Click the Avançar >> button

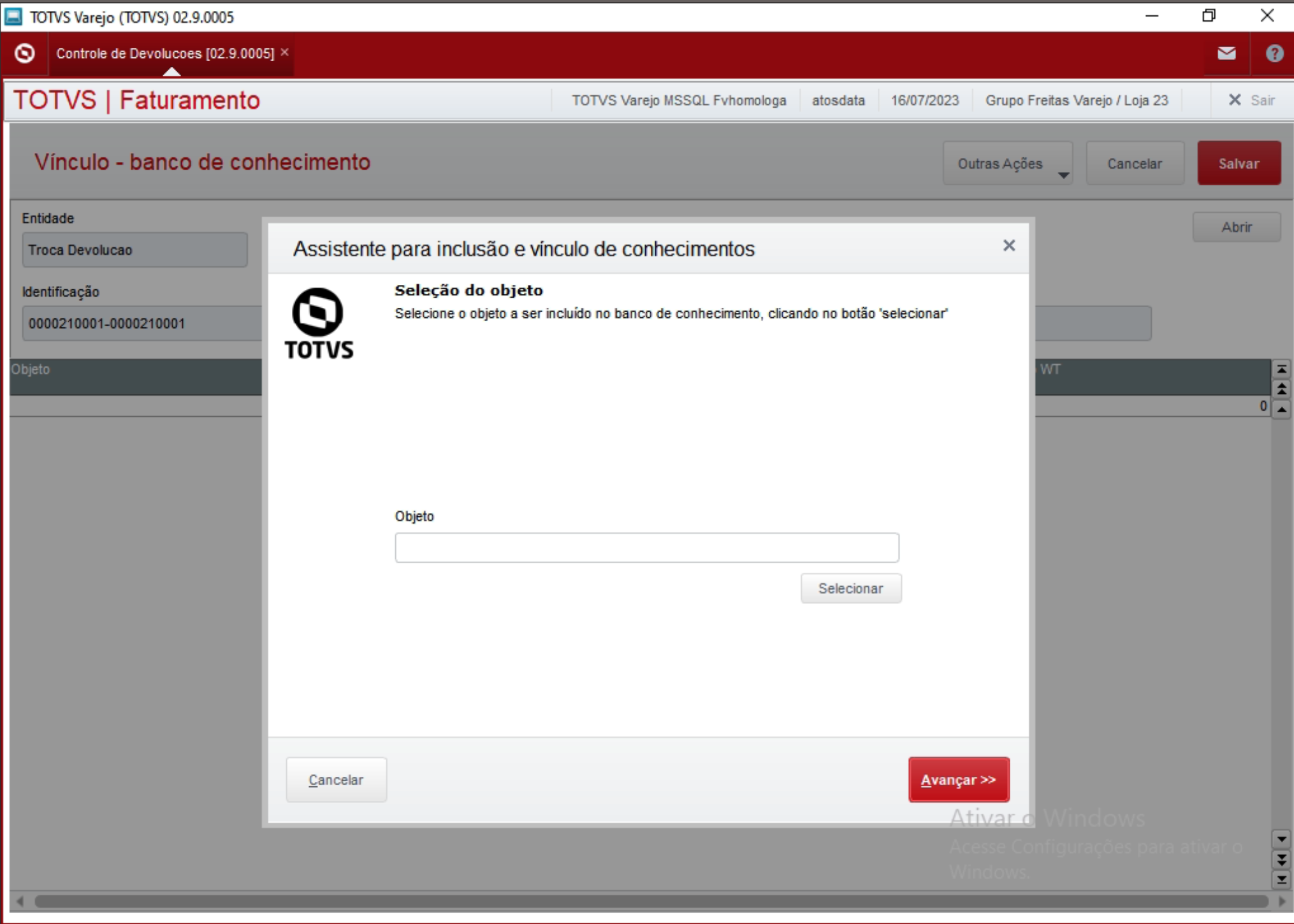click(959, 779)
